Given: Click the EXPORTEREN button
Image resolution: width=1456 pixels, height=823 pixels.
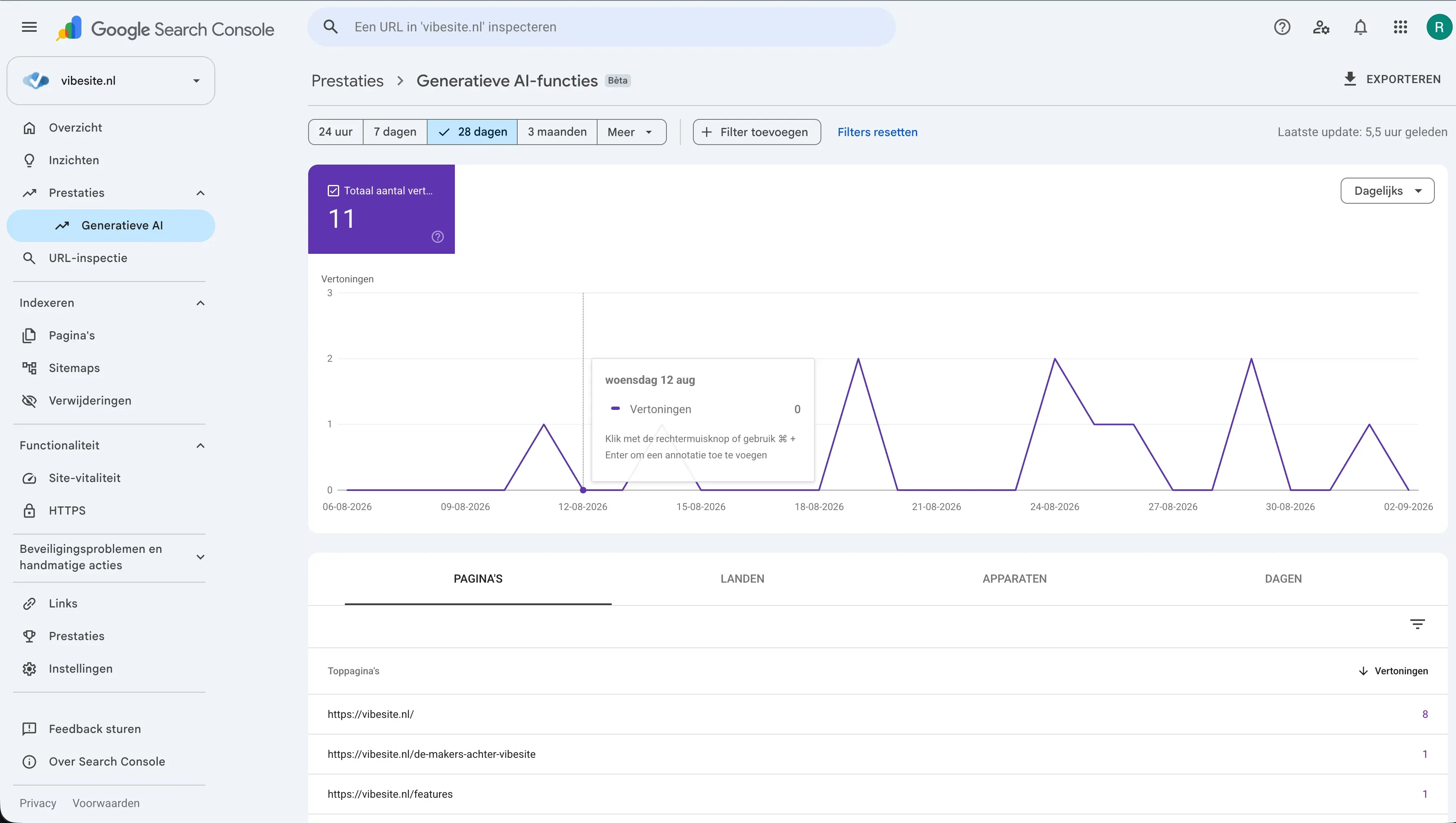Looking at the screenshot, I should tap(1392, 79).
